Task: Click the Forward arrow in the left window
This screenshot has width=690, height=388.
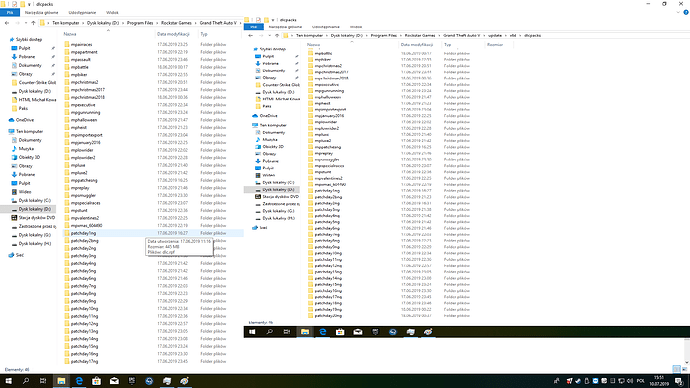Action: (17, 23)
